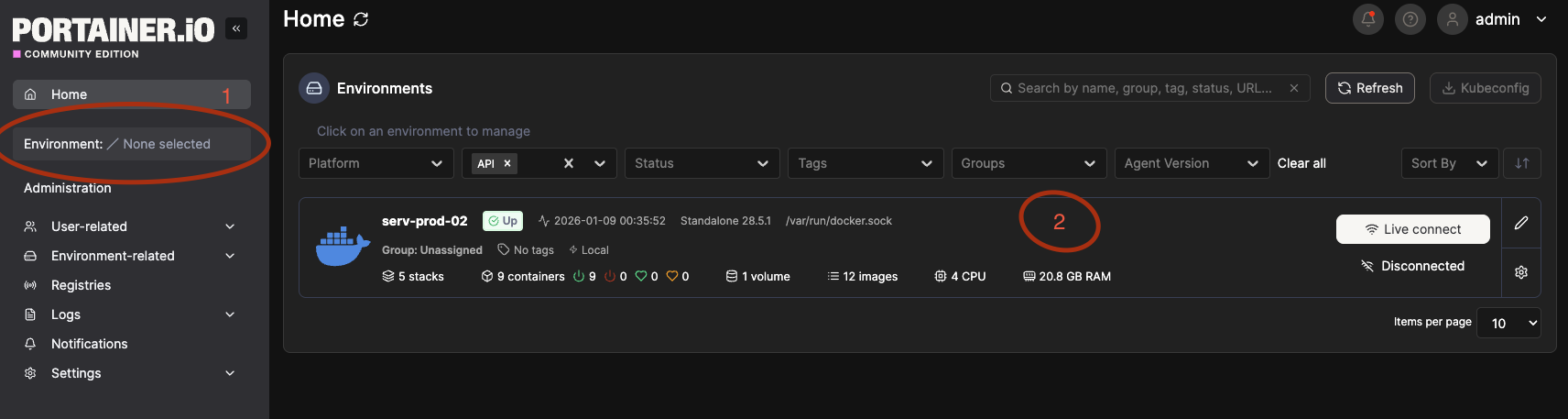Click the /var/run/docker.sock path text

point(839,221)
